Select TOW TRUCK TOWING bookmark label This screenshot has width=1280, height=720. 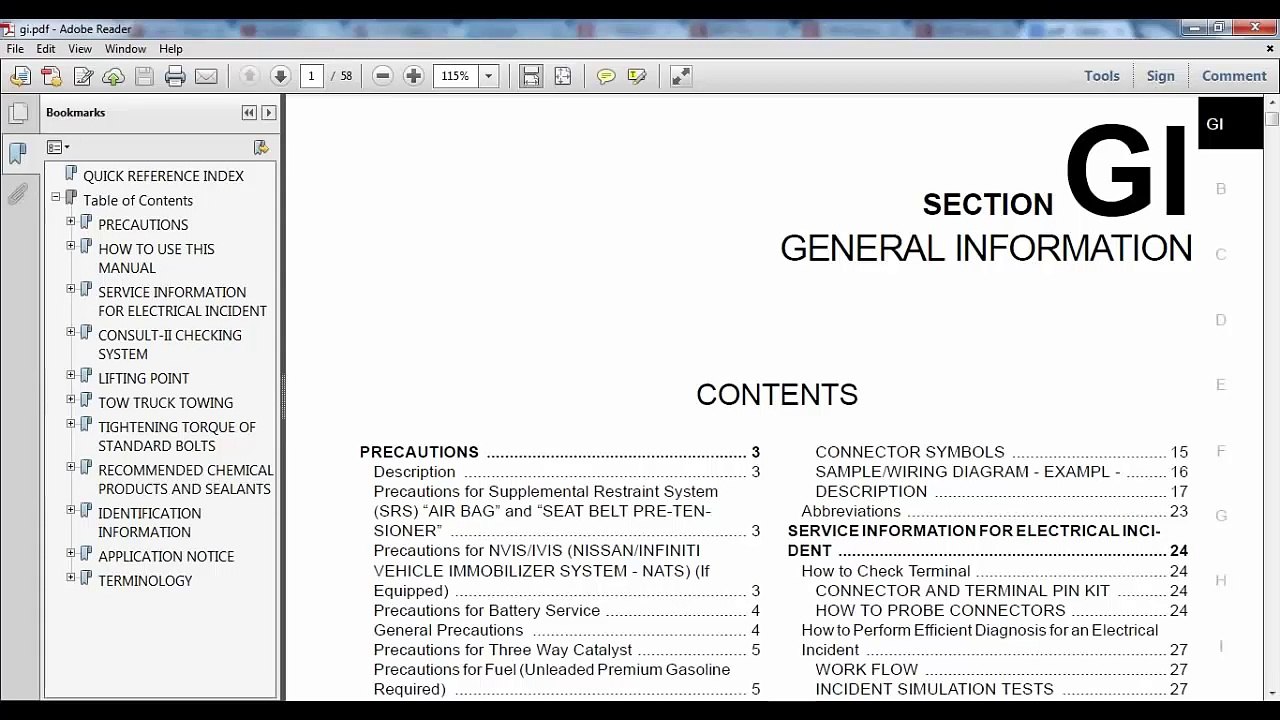tap(165, 403)
